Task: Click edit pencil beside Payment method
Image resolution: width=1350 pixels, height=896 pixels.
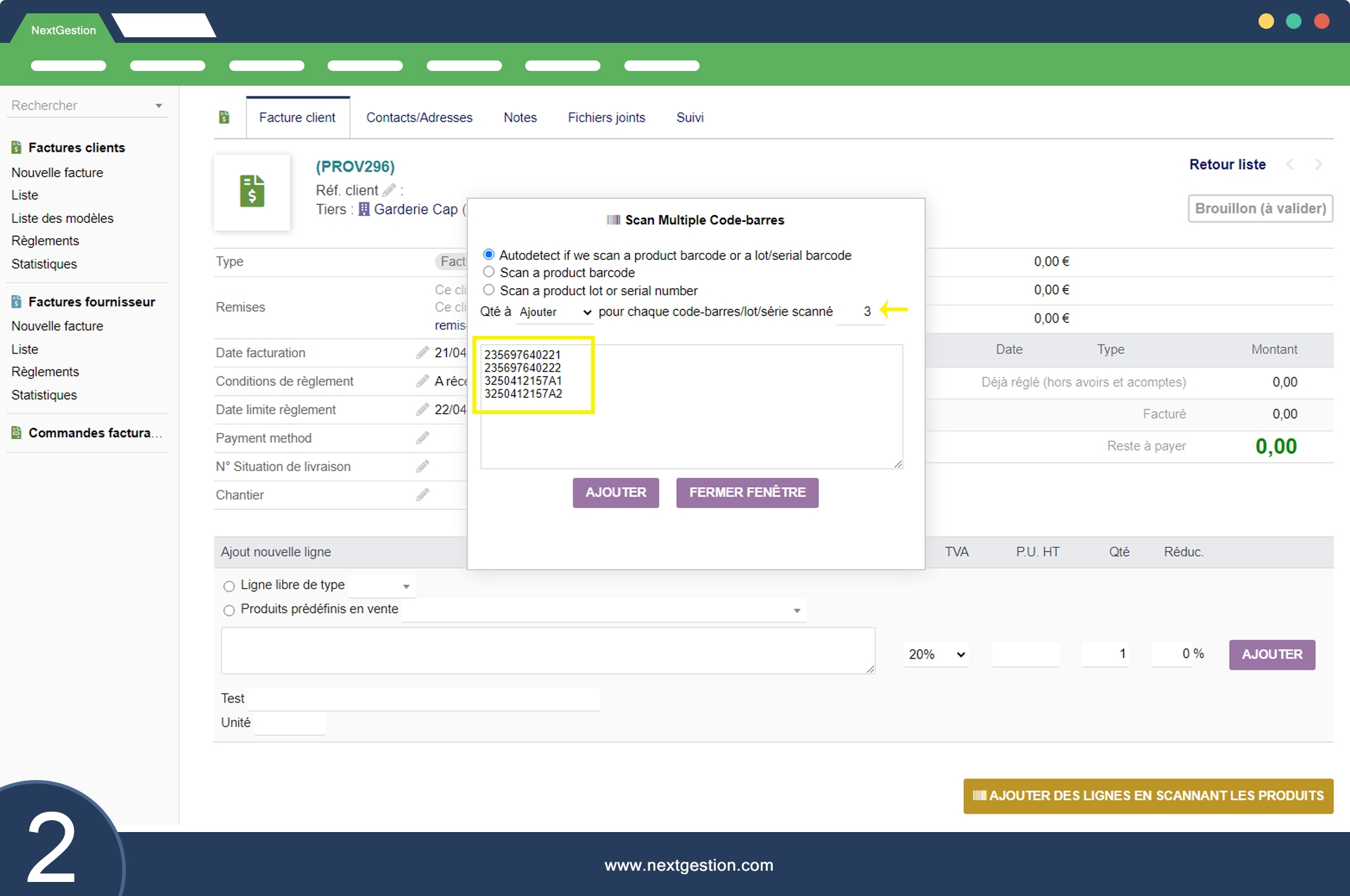Action: (x=422, y=438)
